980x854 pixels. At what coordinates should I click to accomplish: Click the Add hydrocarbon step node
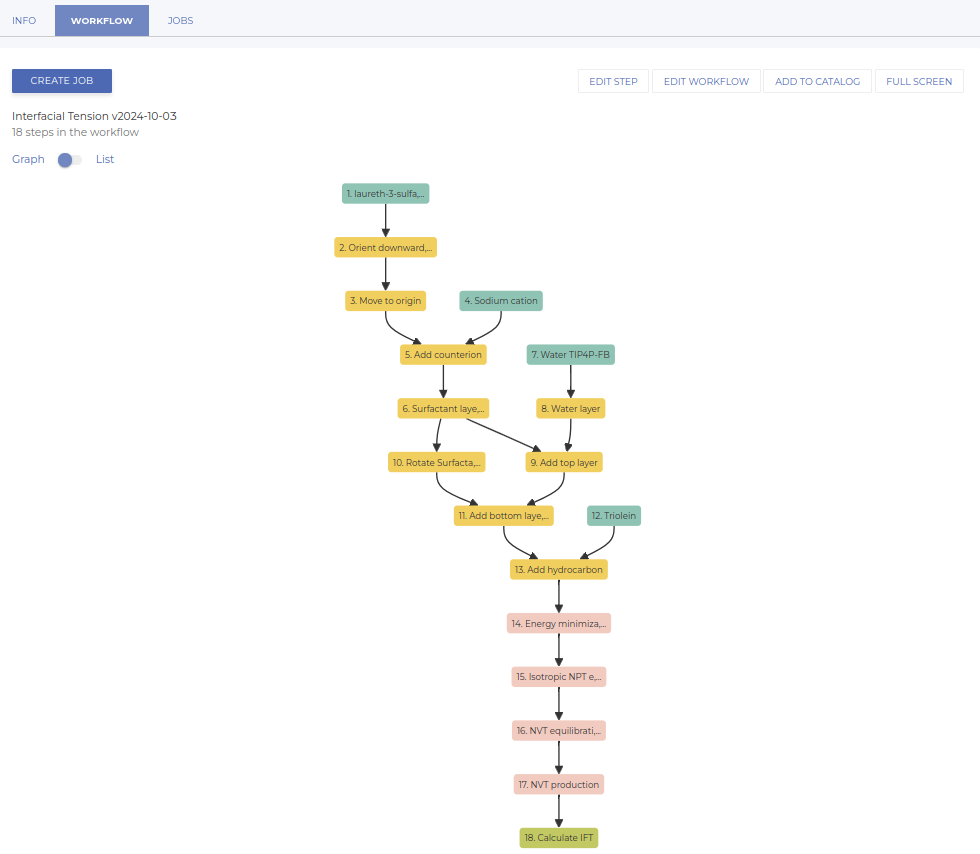click(559, 569)
